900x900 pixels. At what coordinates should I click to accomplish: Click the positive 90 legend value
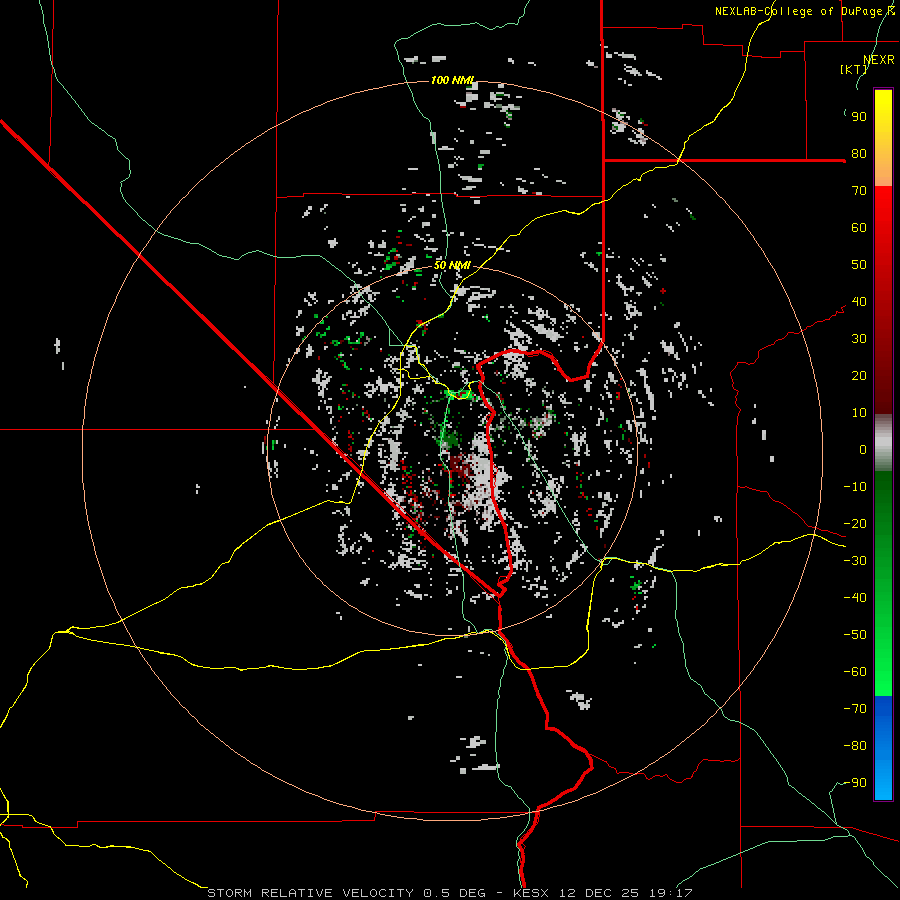coord(859,117)
